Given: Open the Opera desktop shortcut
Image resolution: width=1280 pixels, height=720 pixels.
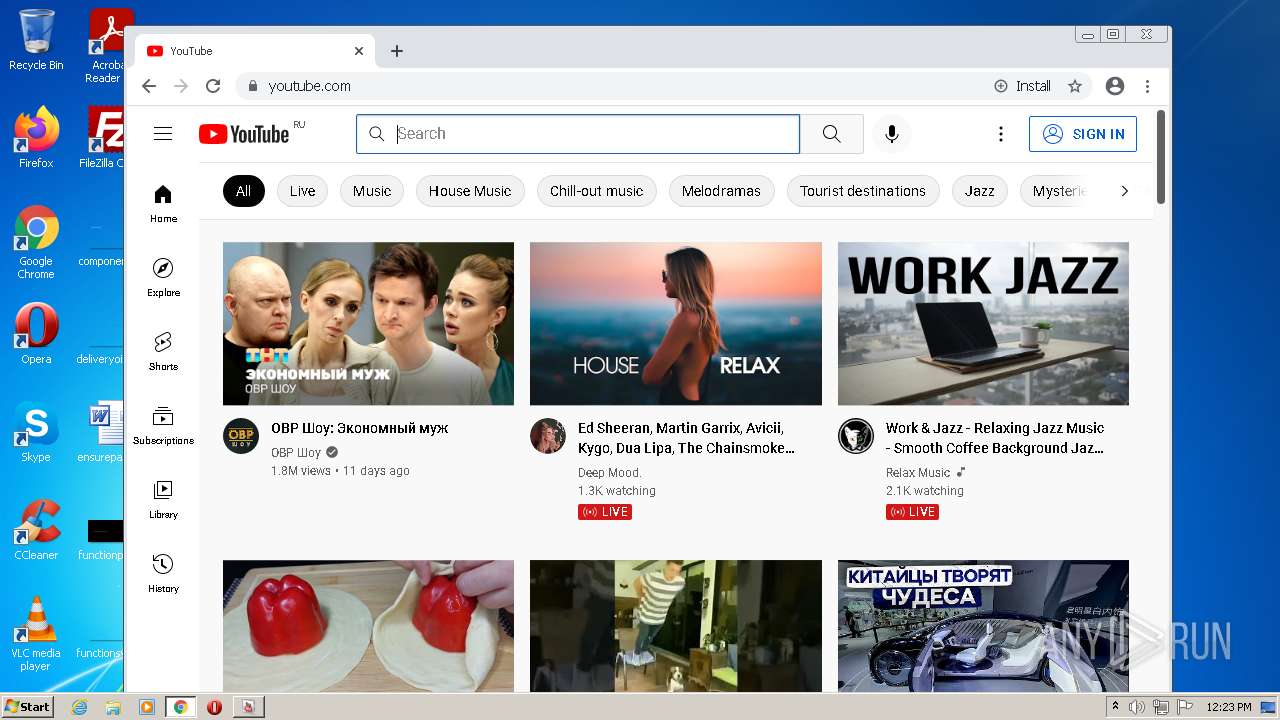Looking at the screenshot, I should [x=36, y=334].
